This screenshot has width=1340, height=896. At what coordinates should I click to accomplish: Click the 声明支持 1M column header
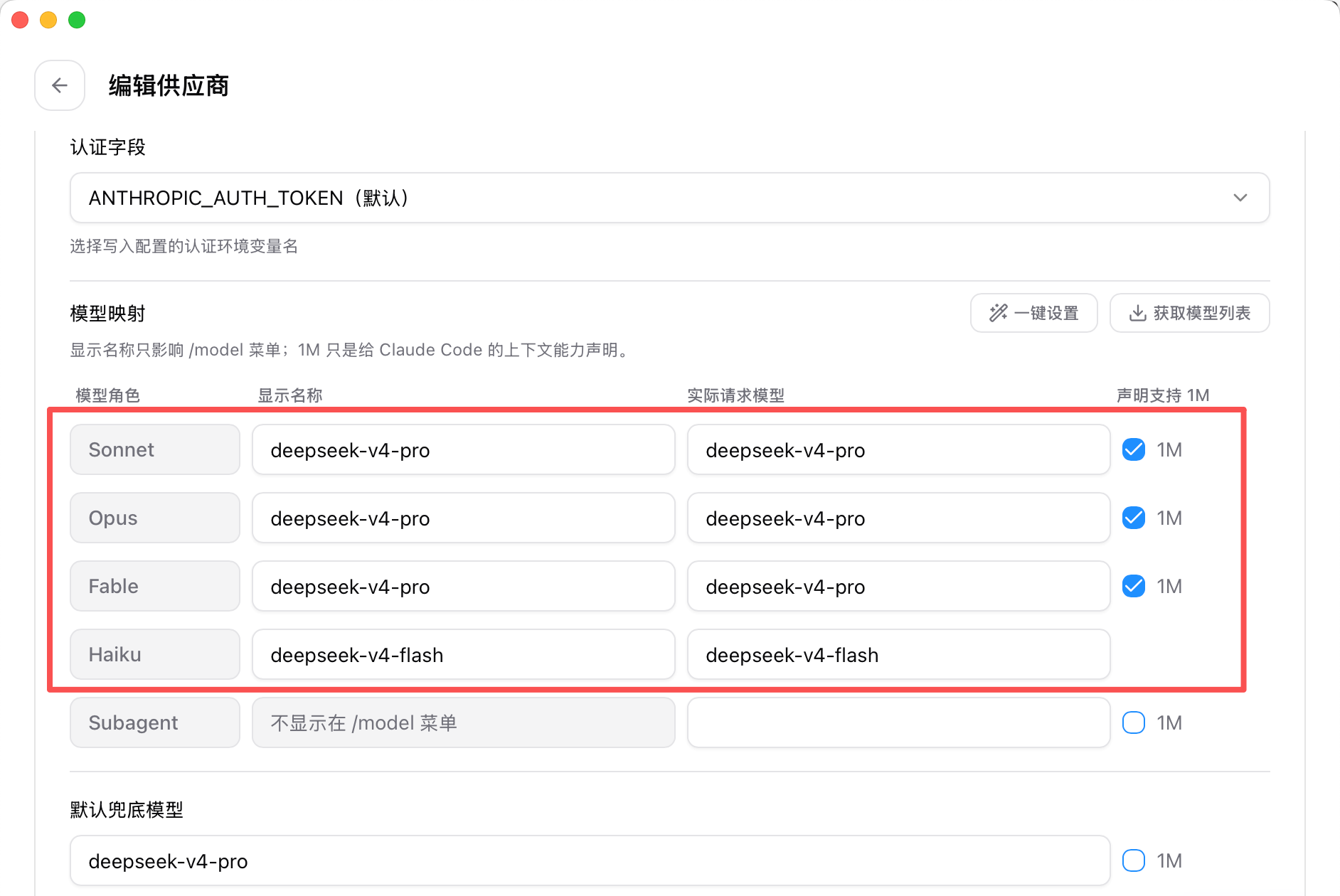coord(1163,395)
